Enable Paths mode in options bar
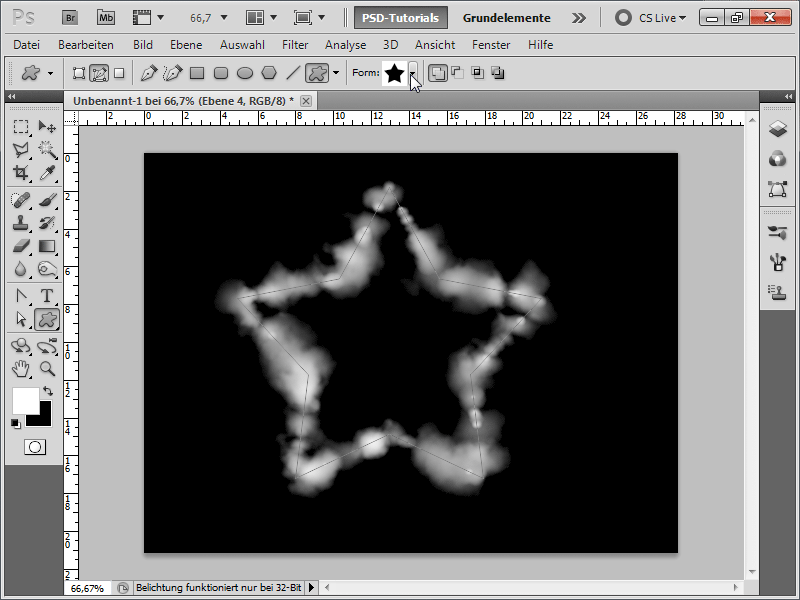 pyautogui.click(x=99, y=73)
